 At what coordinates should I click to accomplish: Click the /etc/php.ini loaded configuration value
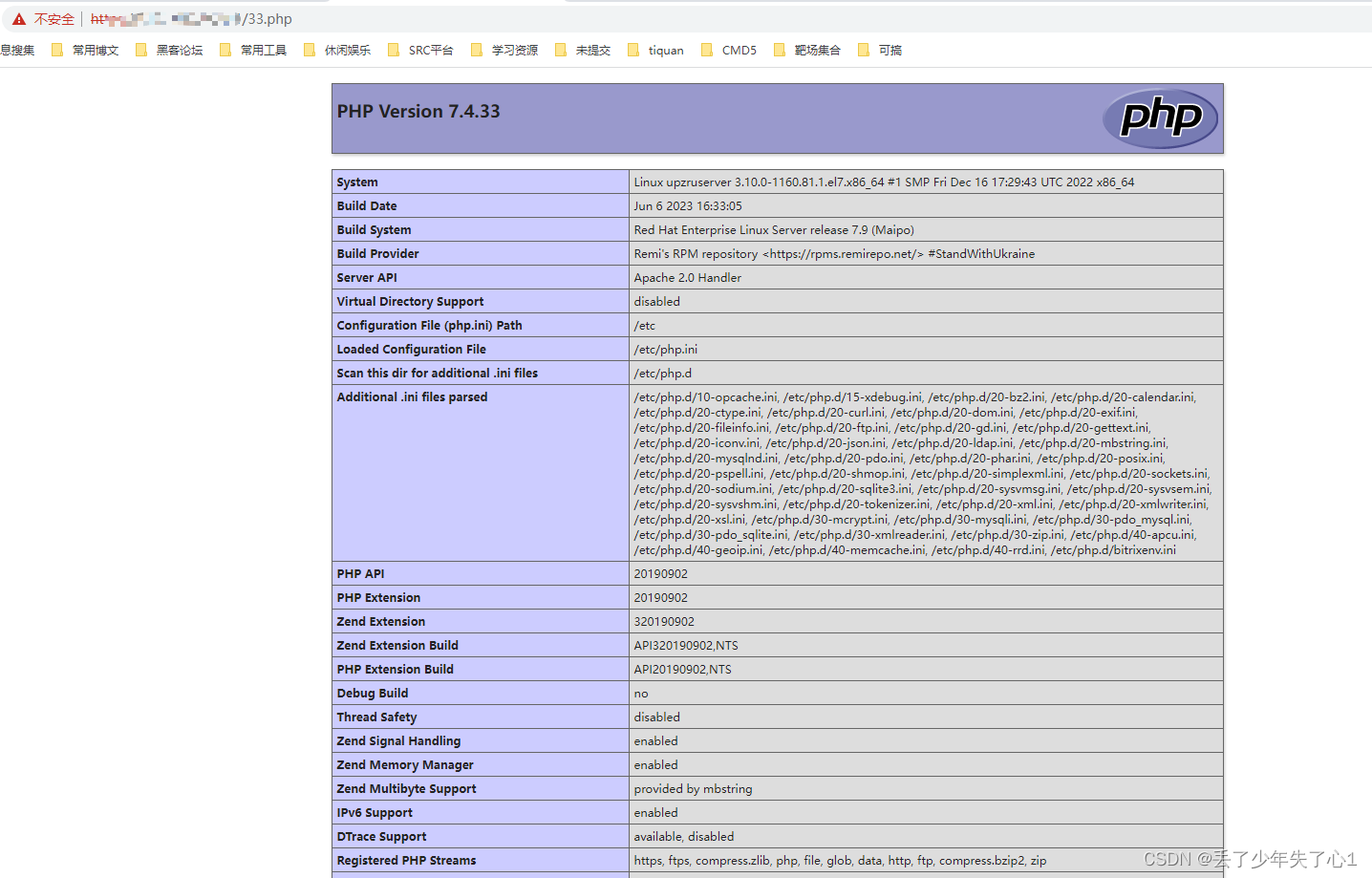[666, 350]
